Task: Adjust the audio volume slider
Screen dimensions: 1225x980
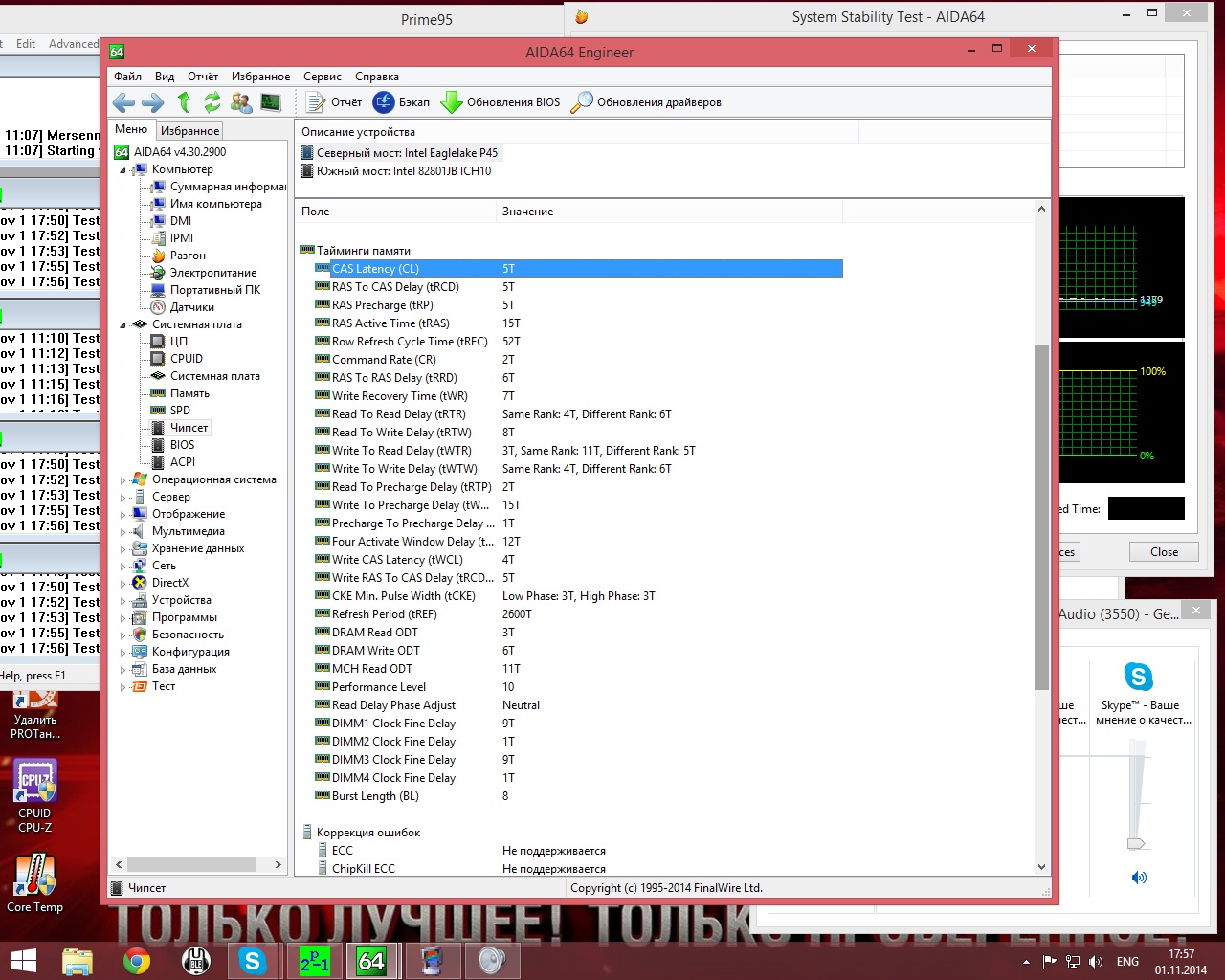Action: point(1137,843)
